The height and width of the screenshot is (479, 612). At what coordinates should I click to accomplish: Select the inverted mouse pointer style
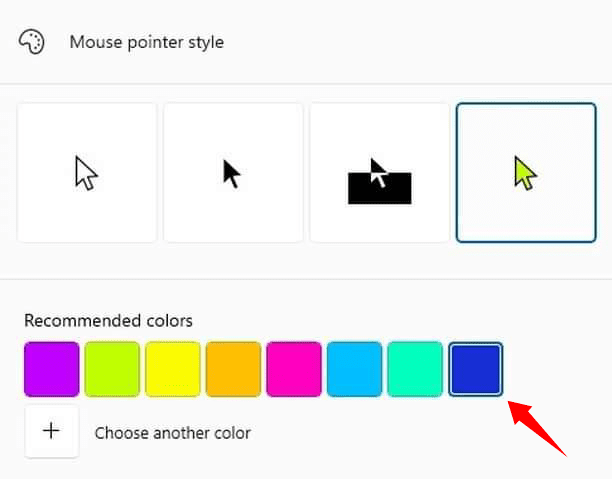click(x=379, y=173)
